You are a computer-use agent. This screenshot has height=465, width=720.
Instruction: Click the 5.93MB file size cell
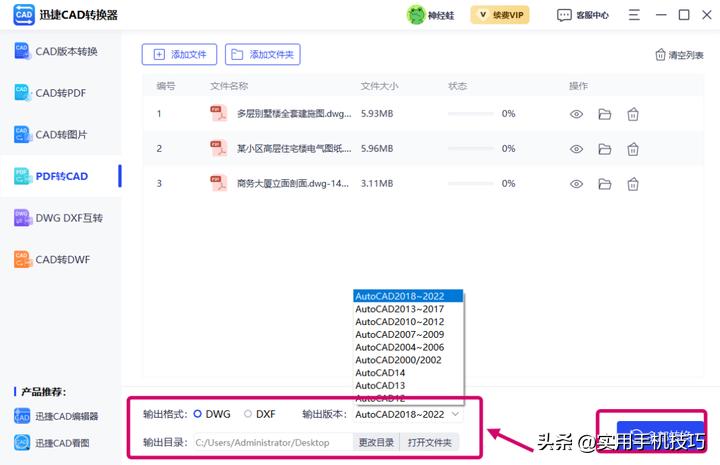coord(377,113)
